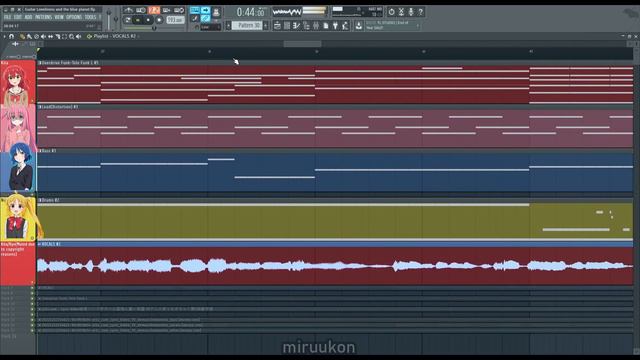Click the paint brush toggle in snap panel
Screen dimensions: 640x360
click(x=195, y=18)
